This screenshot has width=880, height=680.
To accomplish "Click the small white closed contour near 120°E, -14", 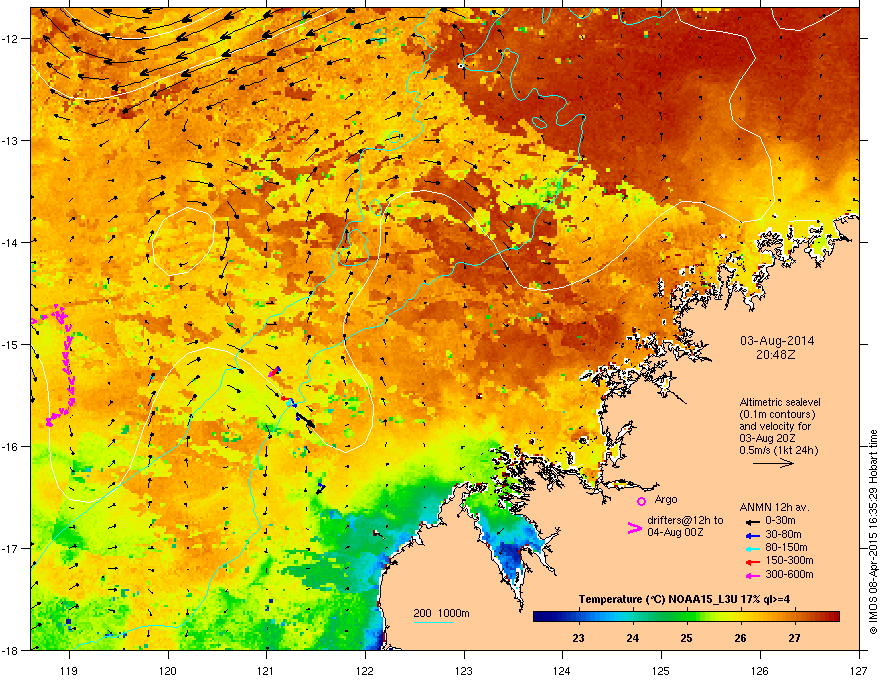I will (x=183, y=241).
